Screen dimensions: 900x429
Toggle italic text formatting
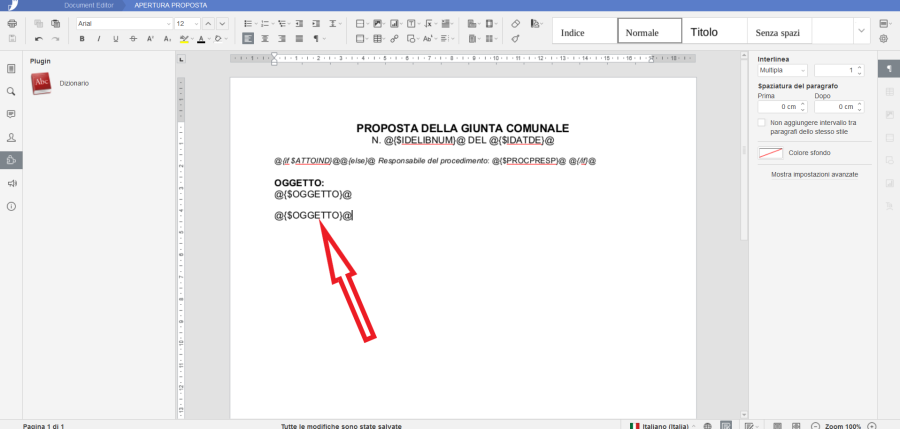point(98,39)
